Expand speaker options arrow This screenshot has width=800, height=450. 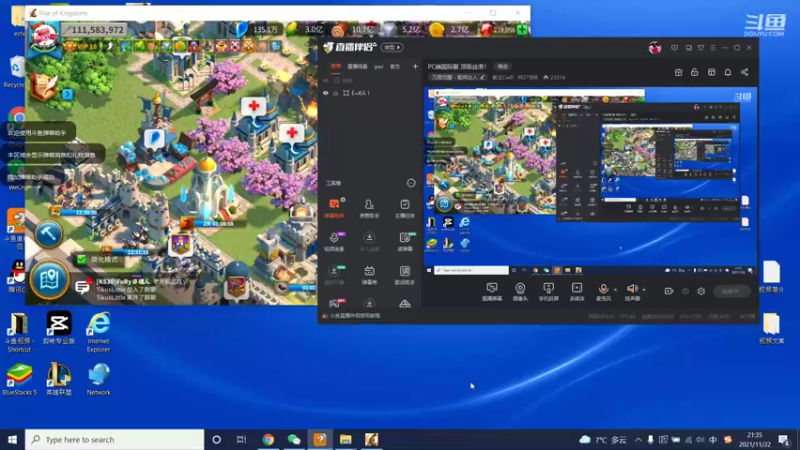pyautogui.click(x=644, y=290)
